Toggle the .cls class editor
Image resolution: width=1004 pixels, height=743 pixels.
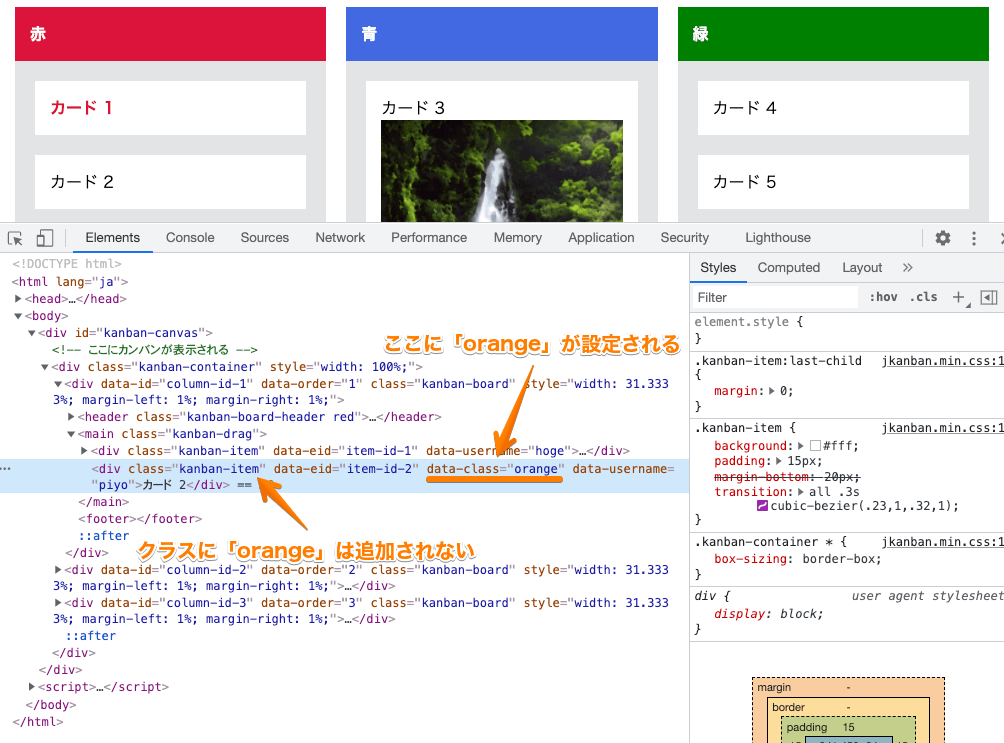point(923,297)
